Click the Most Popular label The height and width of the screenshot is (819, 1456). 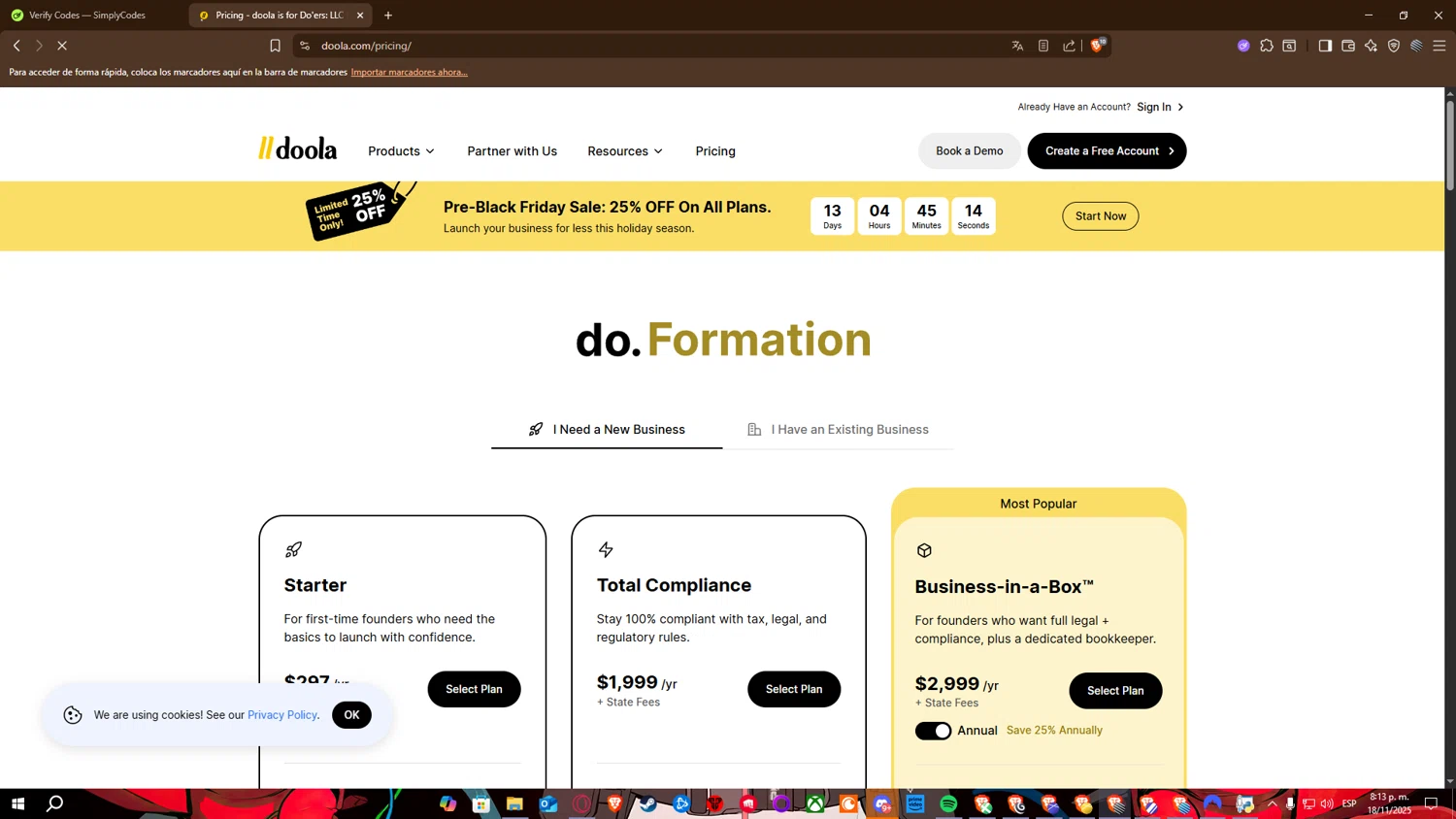point(1038,504)
